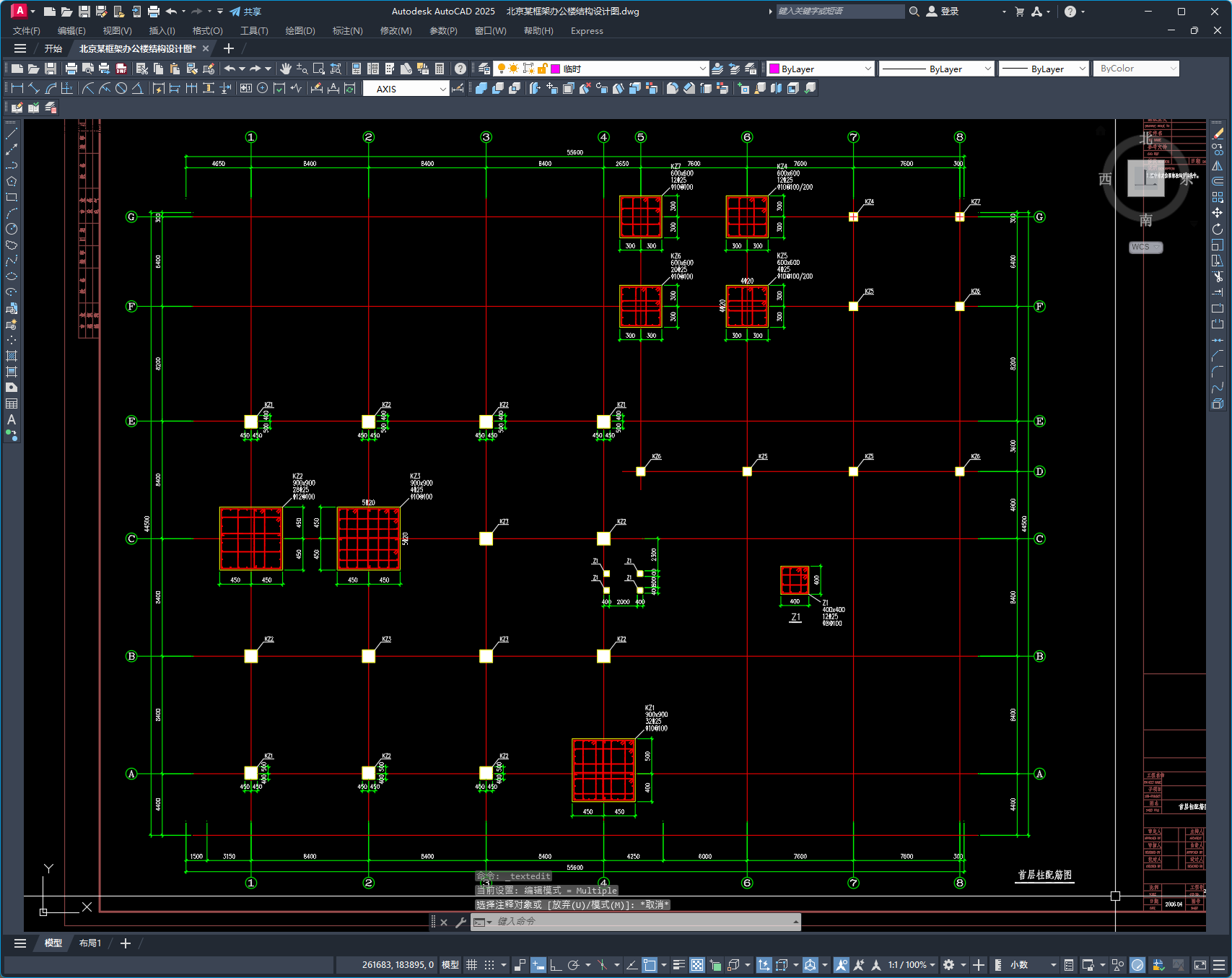
Task: Select the Hatch tool in draw toolbar
Action: [x=12, y=356]
